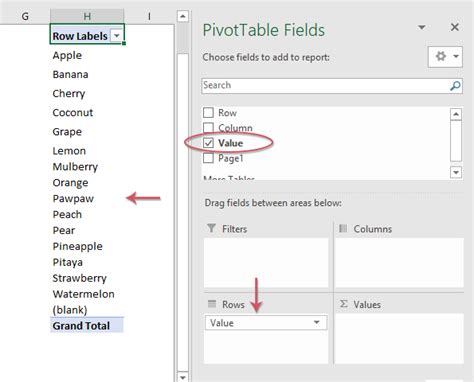Screen dimensions: 474x382
Task: Select the Grape cell
Action: click(87, 131)
